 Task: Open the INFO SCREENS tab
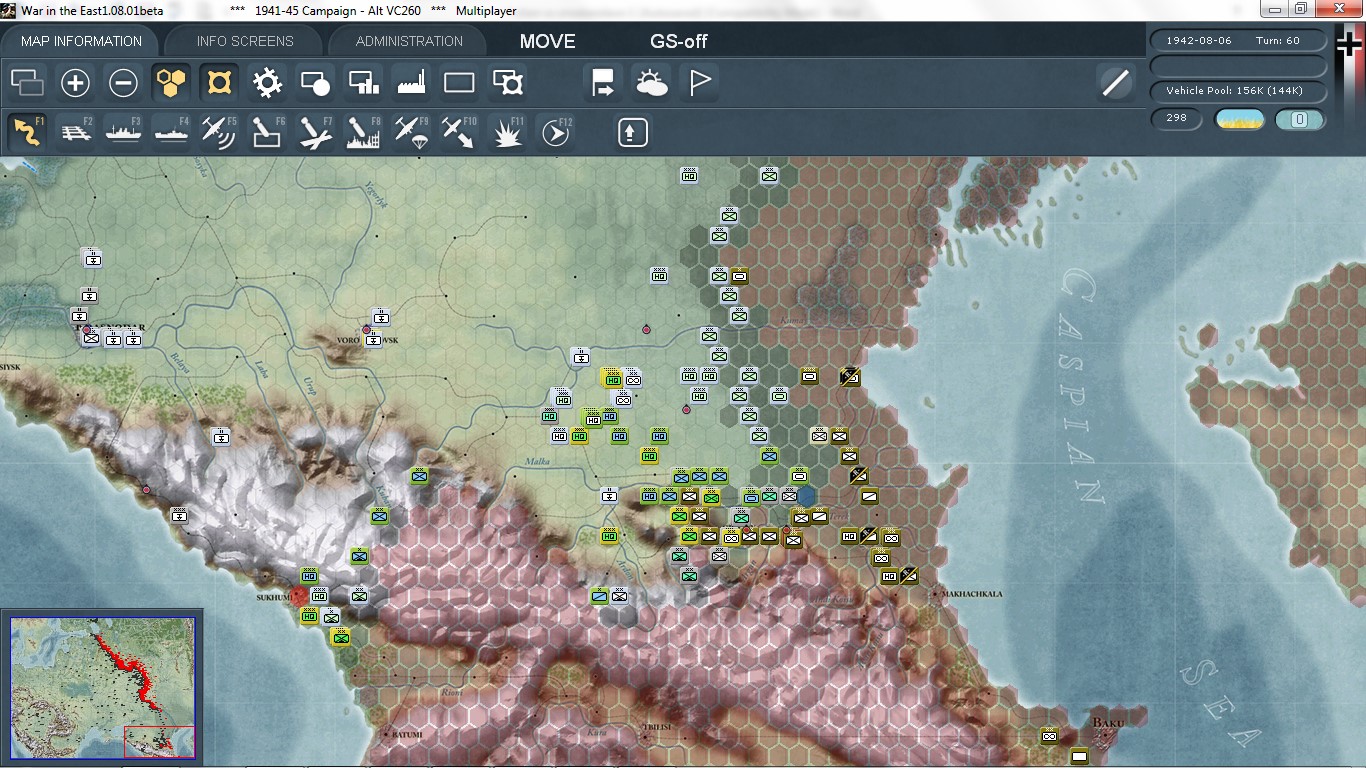245,41
